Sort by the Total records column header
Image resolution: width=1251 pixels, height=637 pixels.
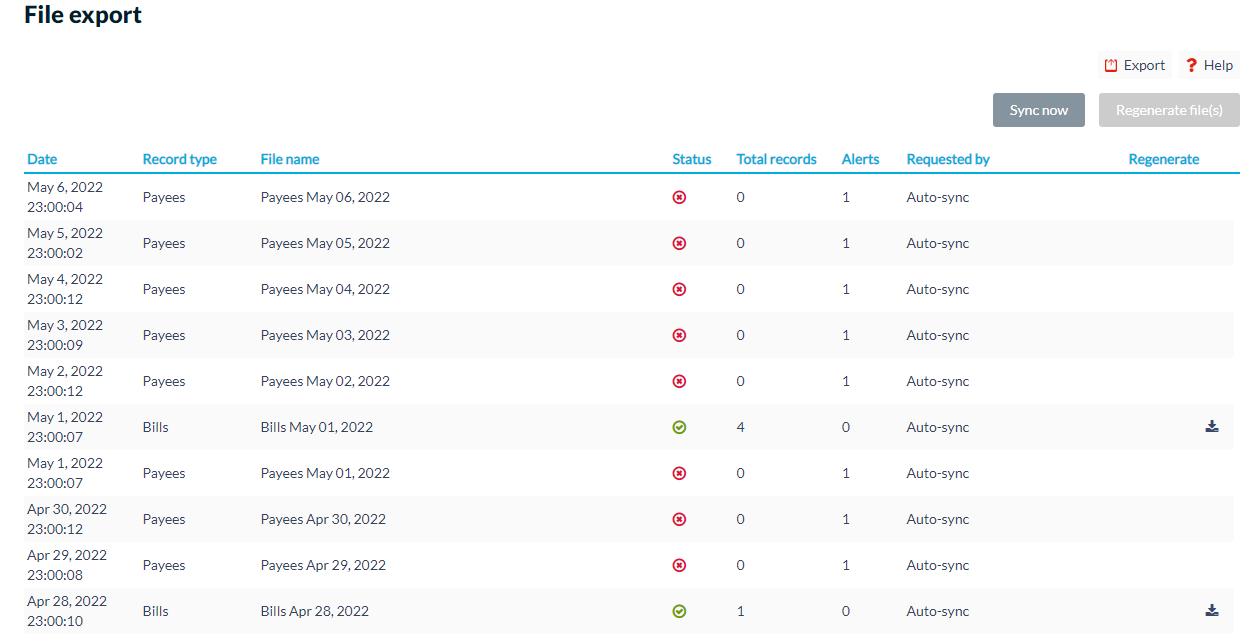[x=777, y=159]
